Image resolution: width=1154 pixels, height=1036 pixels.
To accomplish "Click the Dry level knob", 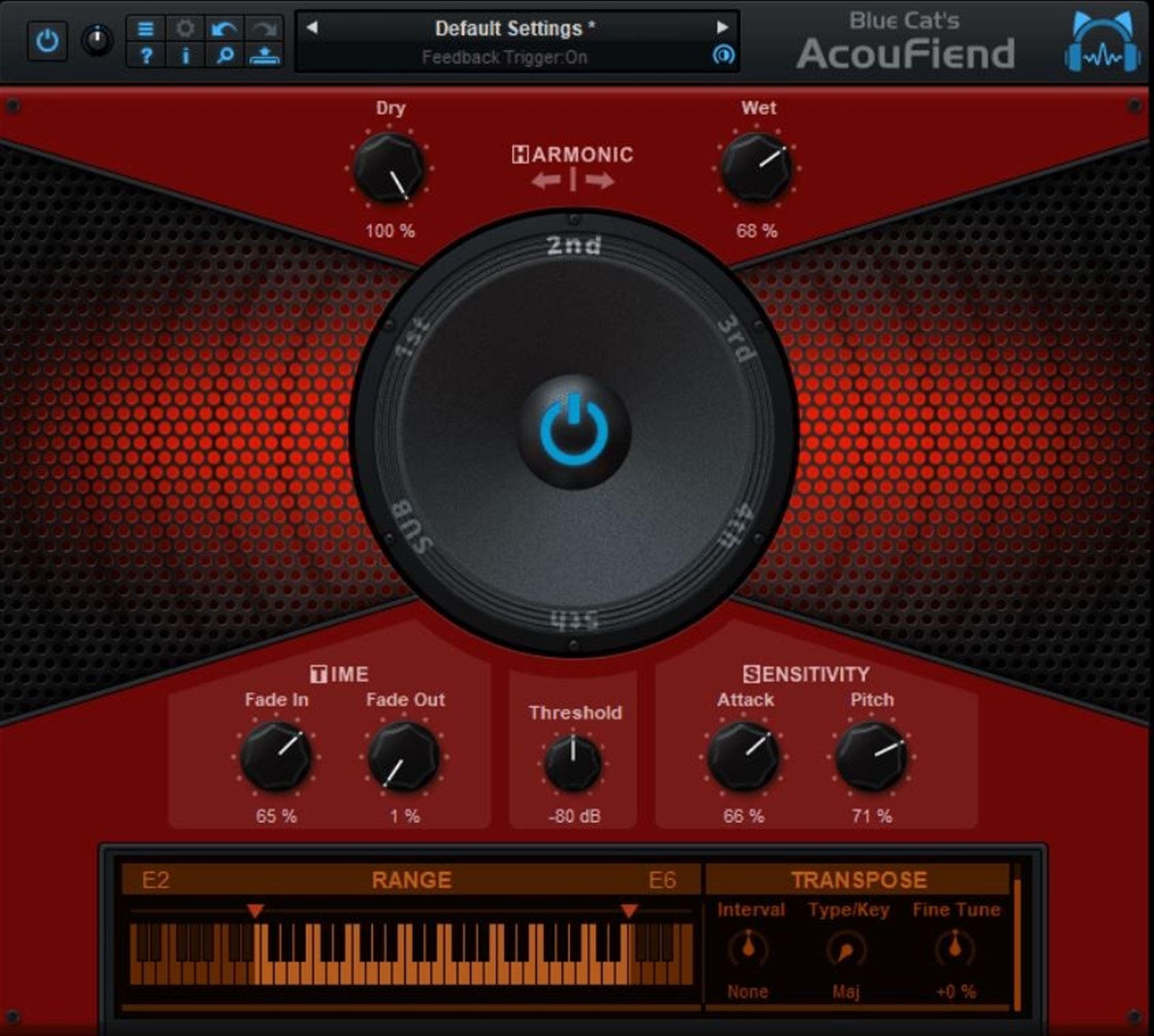I will [x=388, y=168].
